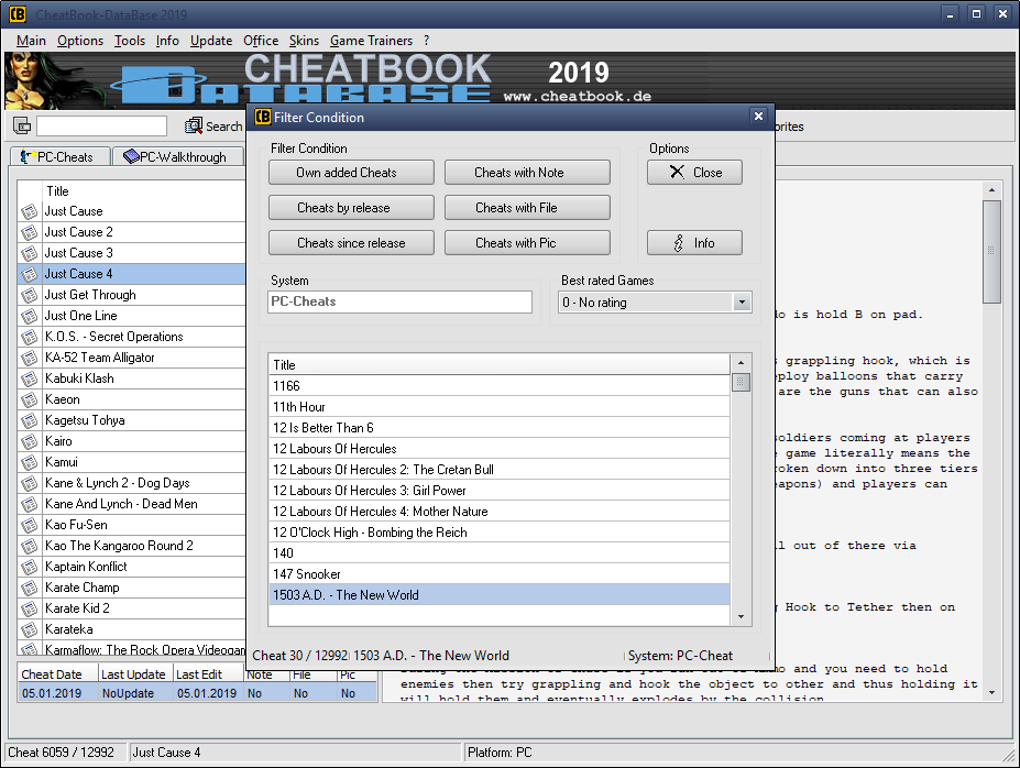Click the Title header in filter list

499,365
